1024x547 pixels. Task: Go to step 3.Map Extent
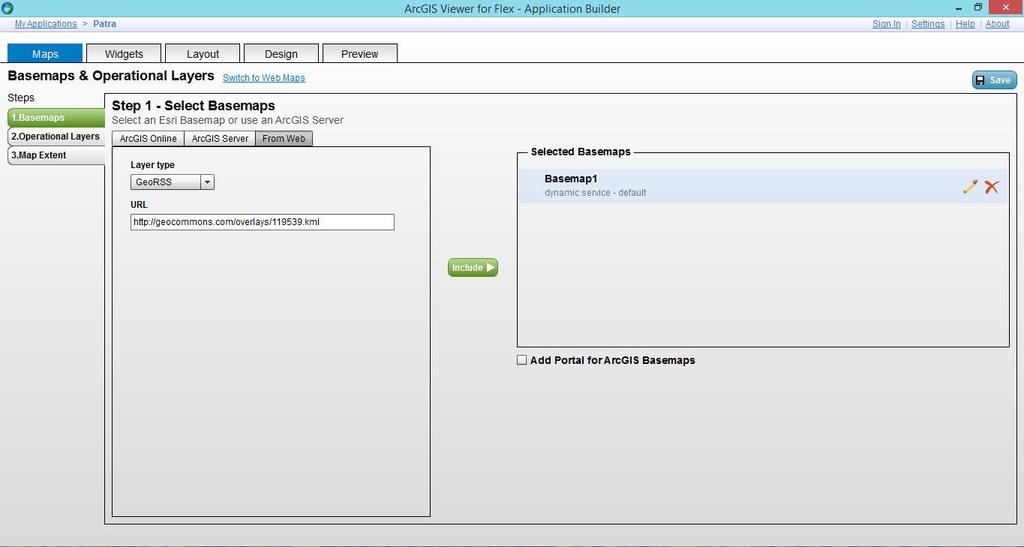(56, 155)
